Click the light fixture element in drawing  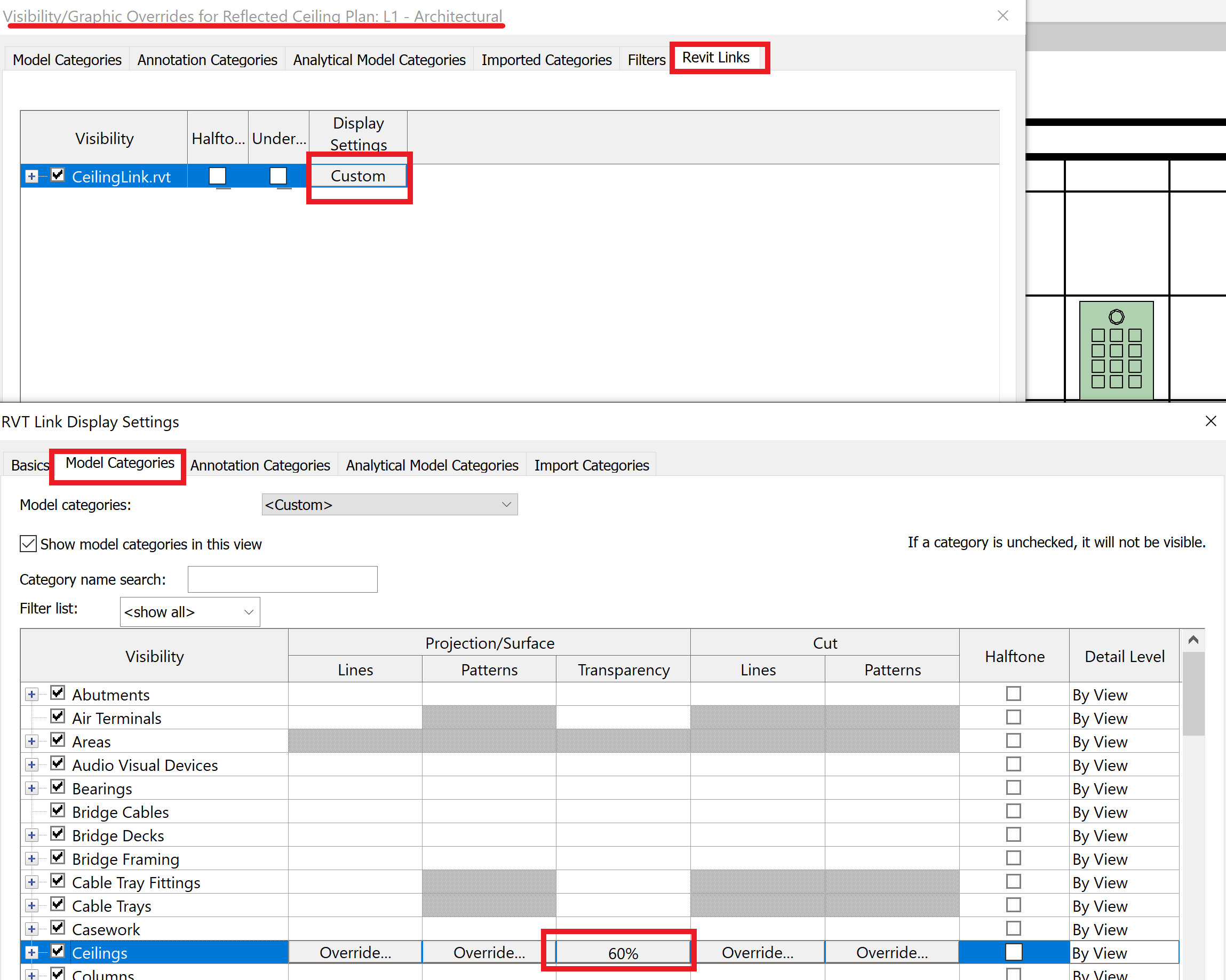[x=1116, y=350]
